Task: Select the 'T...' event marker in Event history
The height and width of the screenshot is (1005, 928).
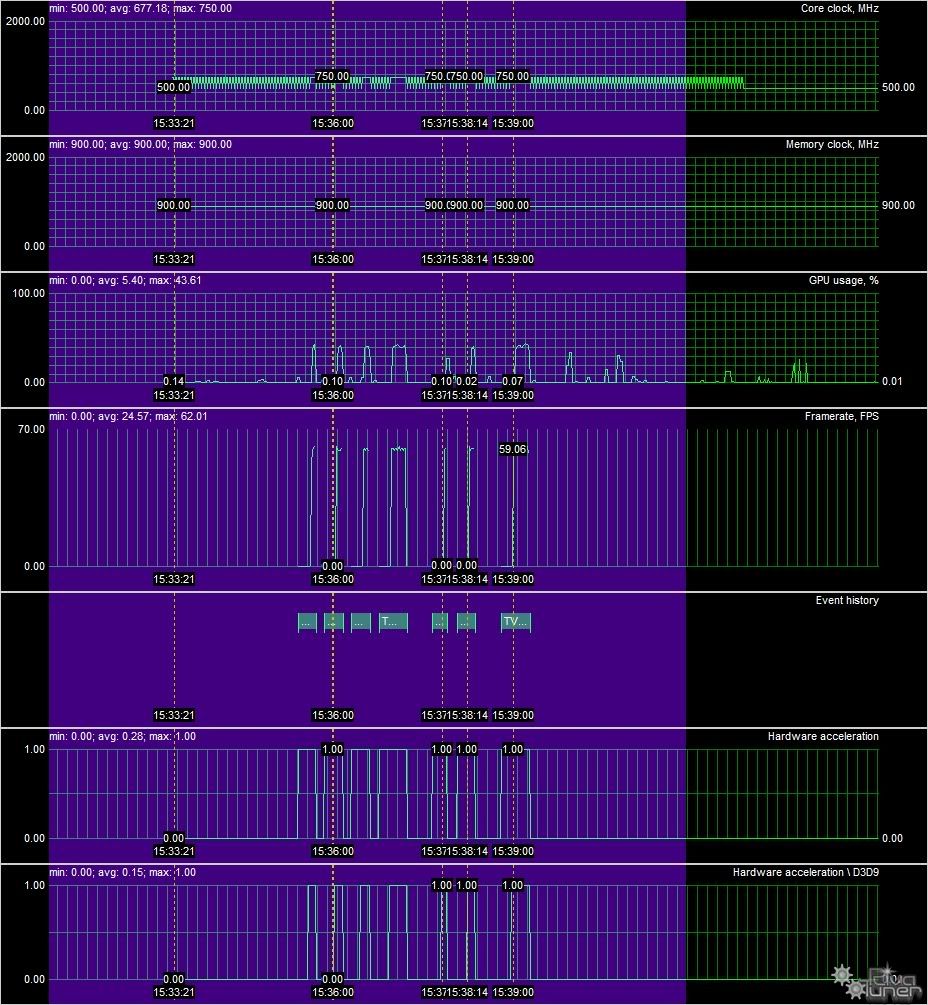Action: pos(392,621)
